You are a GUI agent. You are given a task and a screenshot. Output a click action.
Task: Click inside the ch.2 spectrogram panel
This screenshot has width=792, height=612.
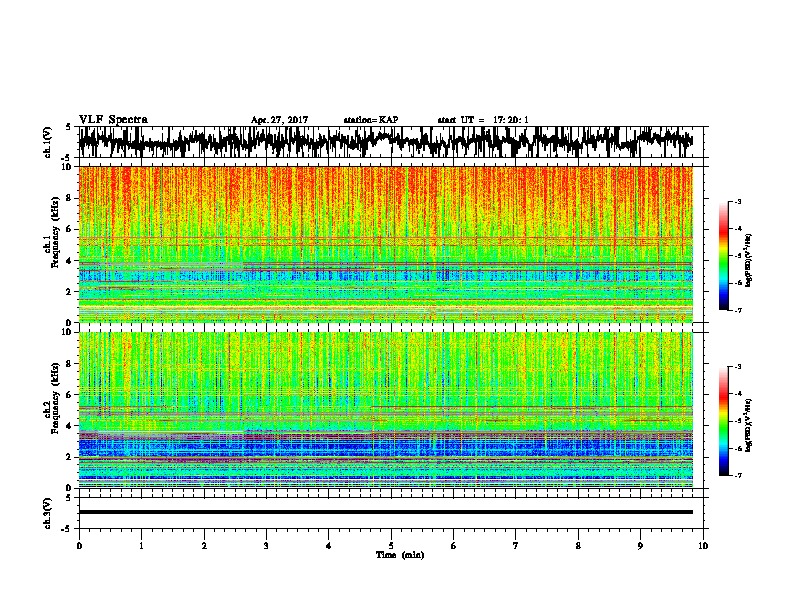click(x=385, y=410)
